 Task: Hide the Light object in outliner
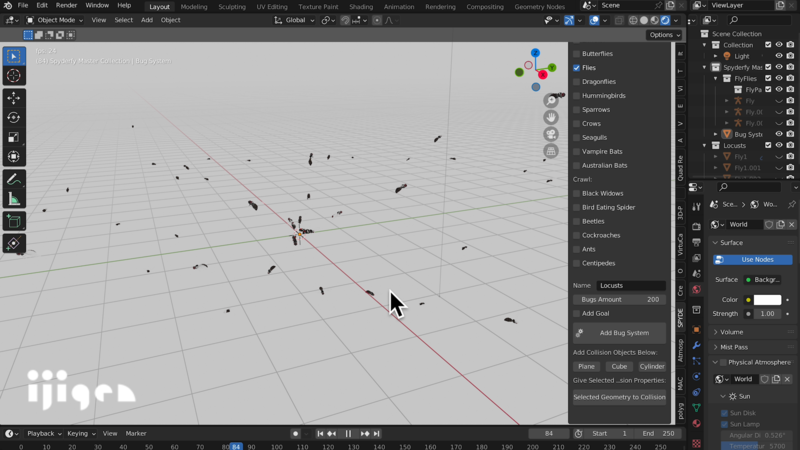(779, 56)
